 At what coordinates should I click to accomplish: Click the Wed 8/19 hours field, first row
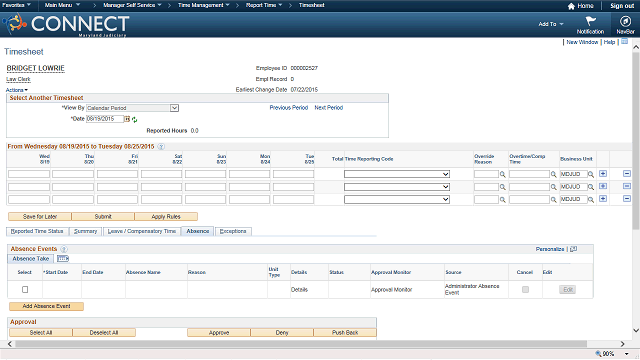coord(29,174)
